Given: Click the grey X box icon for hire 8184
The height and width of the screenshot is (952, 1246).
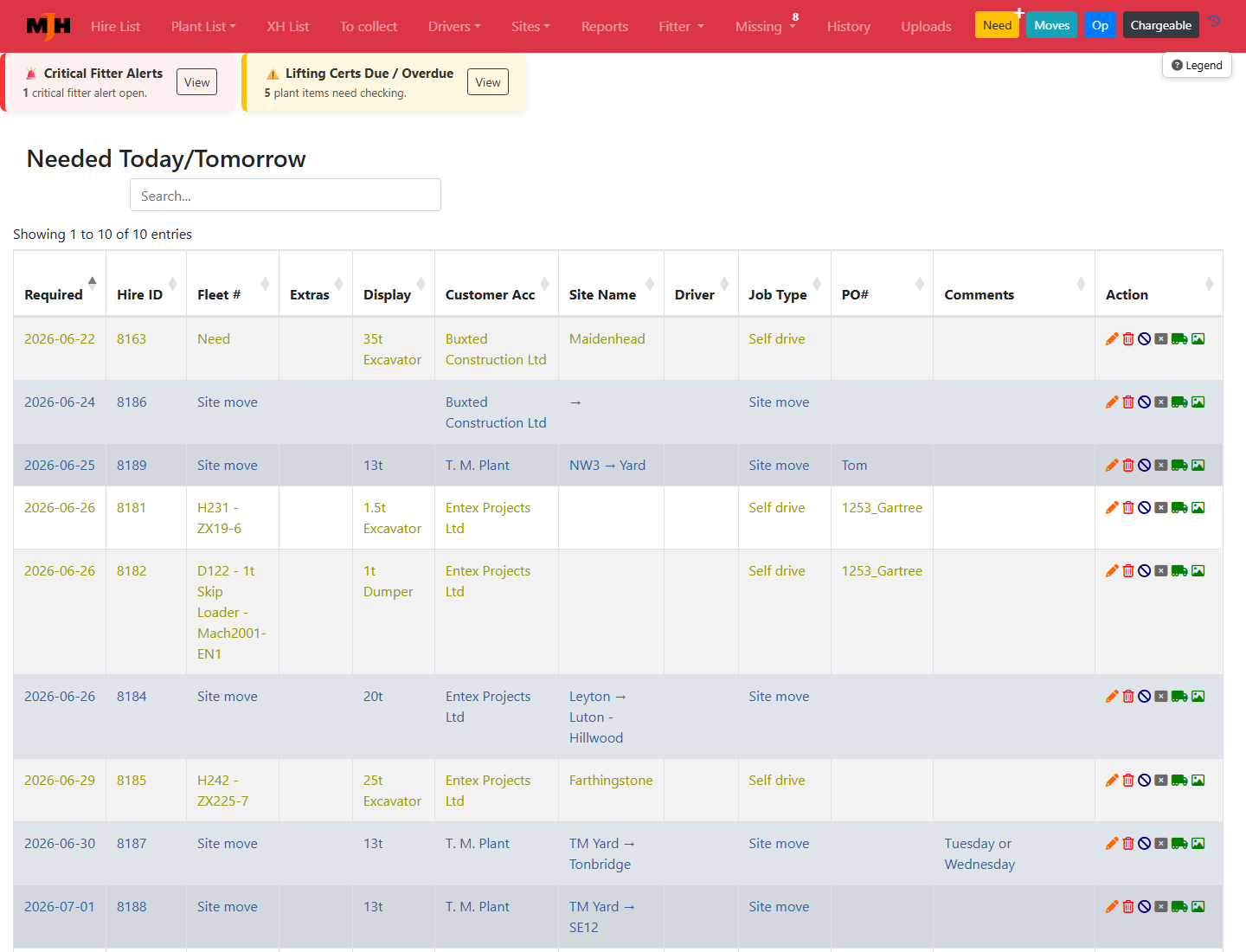Looking at the screenshot, I should tap(1161, 697).
